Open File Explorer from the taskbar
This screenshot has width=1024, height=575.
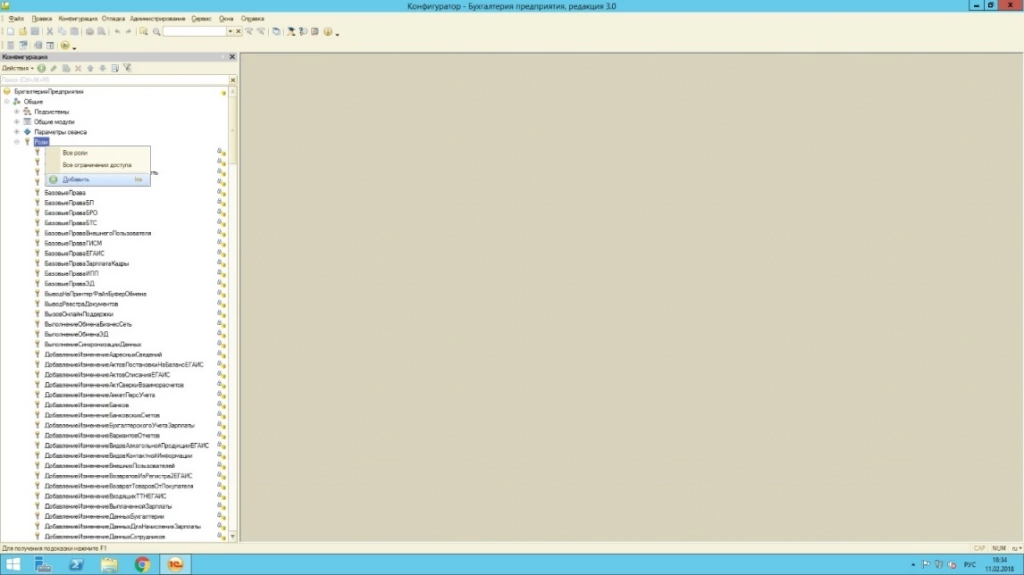point(109,564)
